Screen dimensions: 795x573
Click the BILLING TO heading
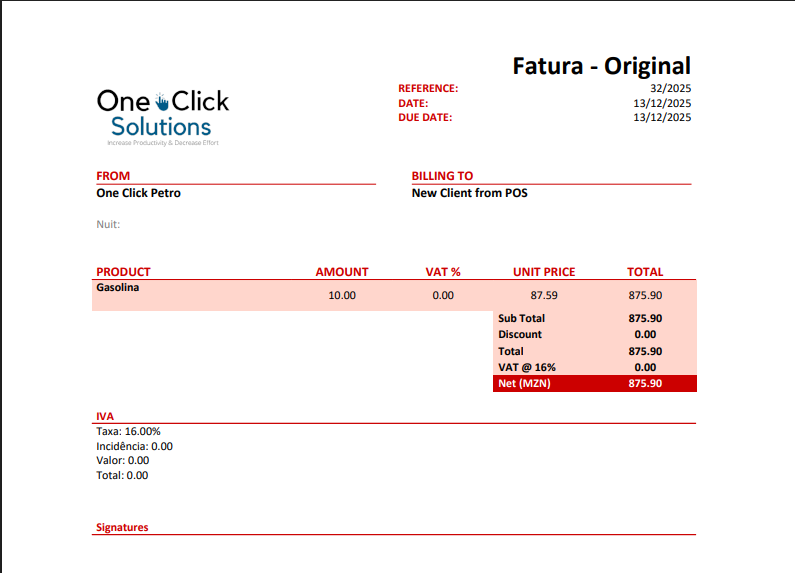click(x=442, y=176)
